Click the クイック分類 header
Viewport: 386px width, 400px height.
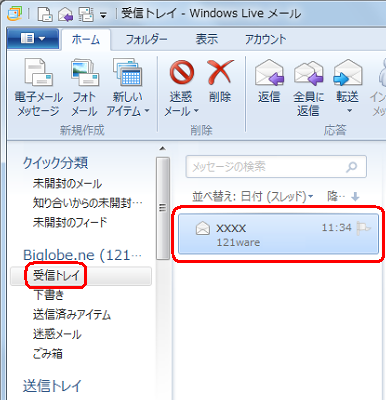point(55,163)
